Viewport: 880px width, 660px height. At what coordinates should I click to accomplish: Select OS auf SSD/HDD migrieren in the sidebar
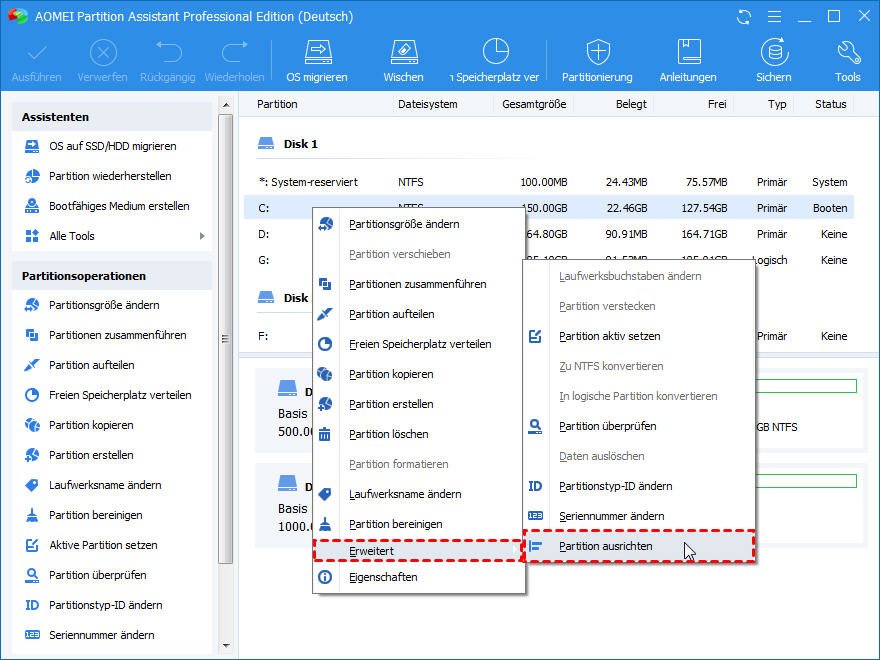click(x=112, y=146)
